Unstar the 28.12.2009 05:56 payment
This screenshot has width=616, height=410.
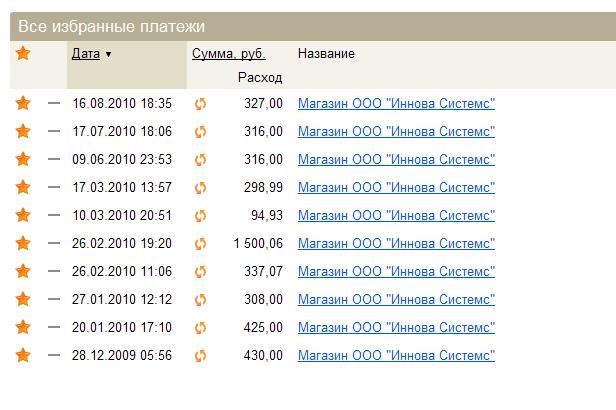[23, 355]
